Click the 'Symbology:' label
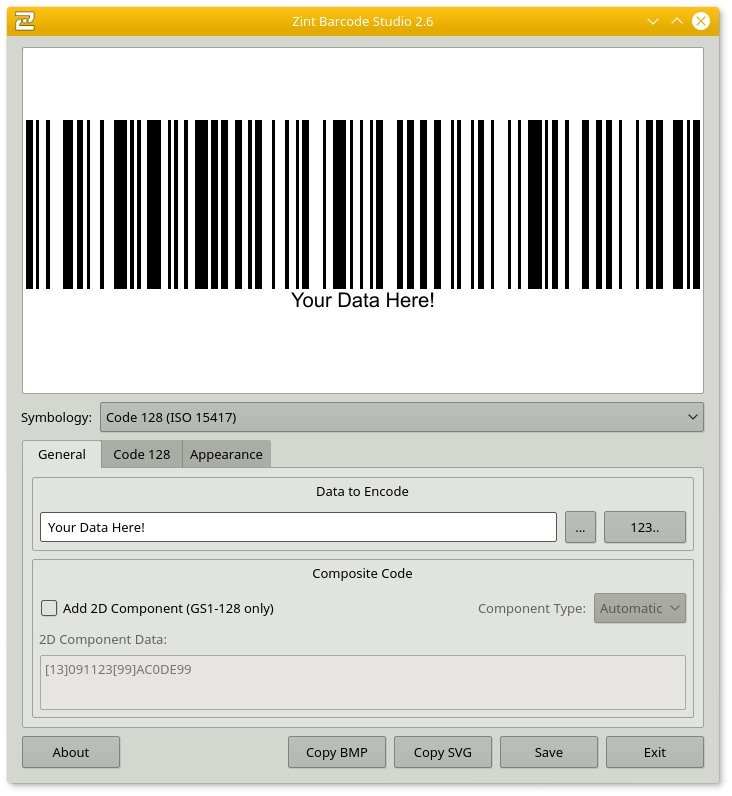Screen dimensions: 732x796 click(56, 417)
